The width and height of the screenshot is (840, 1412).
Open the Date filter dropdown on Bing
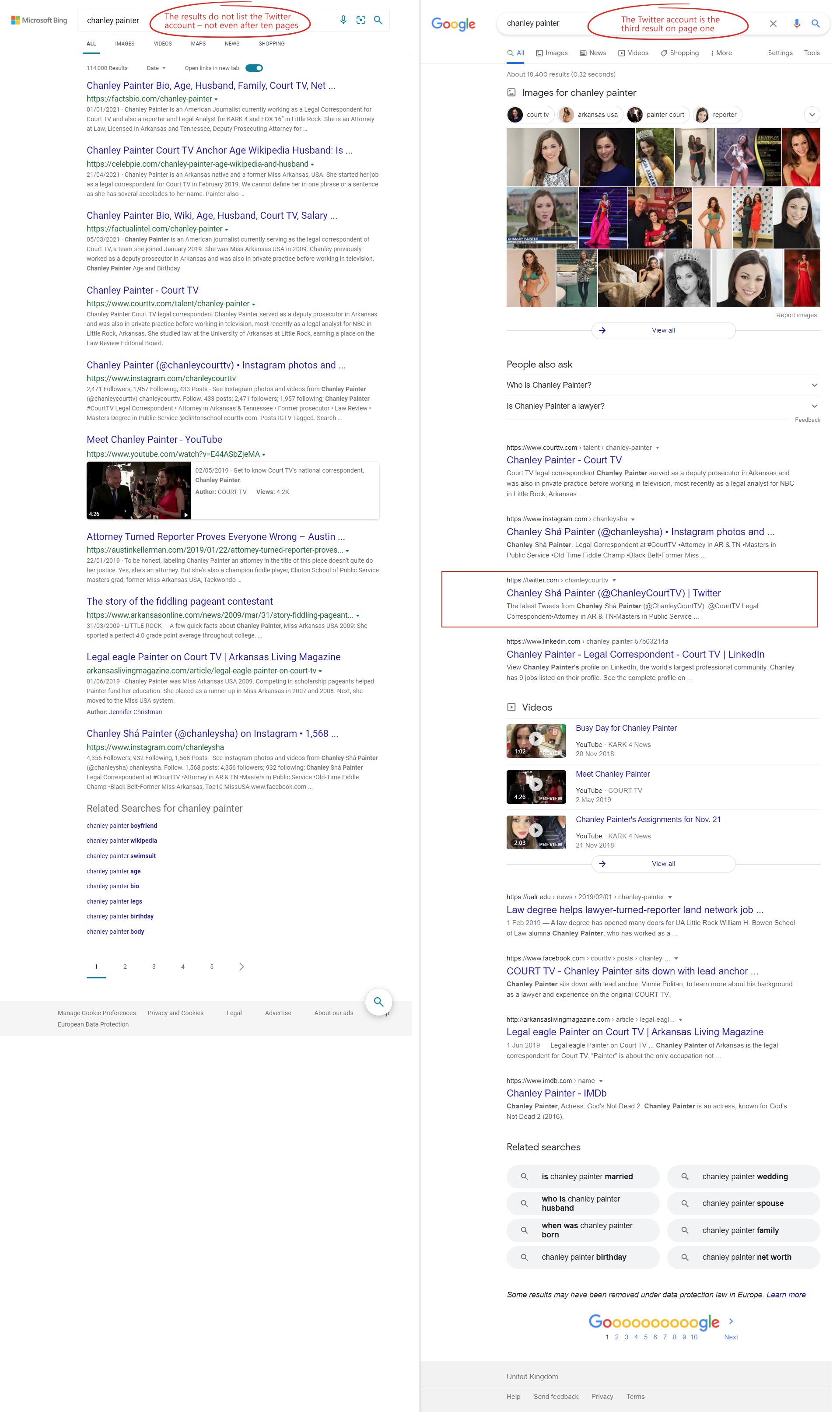156,67
